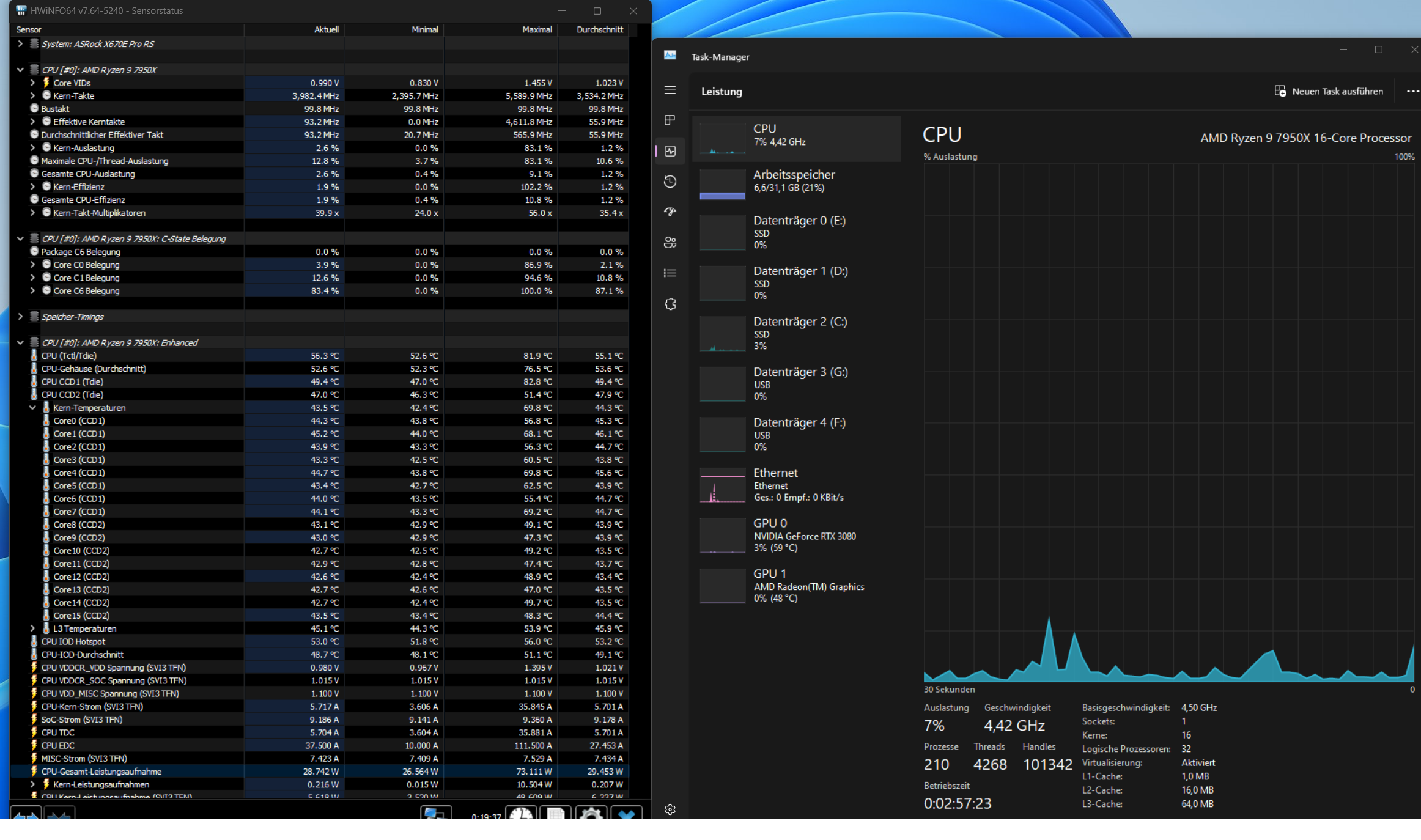Open Details page list icon

[670, 273]
